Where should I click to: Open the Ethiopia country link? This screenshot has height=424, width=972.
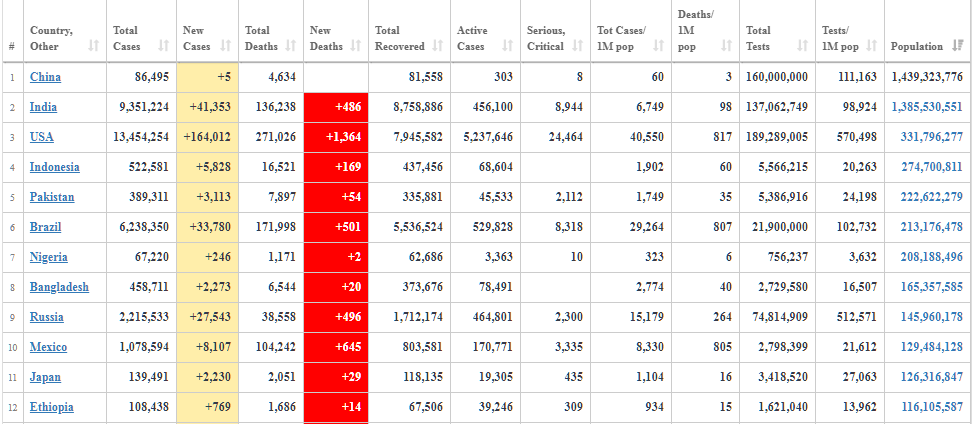click(51, 407)
